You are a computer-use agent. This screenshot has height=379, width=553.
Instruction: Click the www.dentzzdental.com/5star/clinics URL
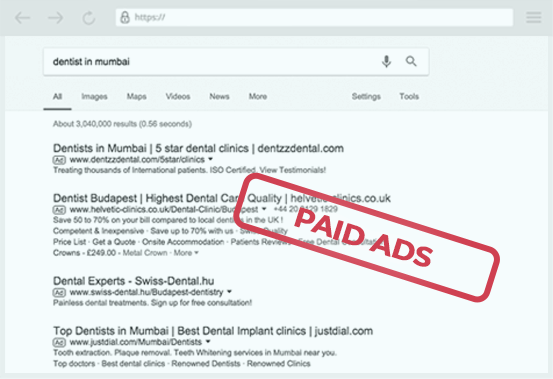point(137,160)
